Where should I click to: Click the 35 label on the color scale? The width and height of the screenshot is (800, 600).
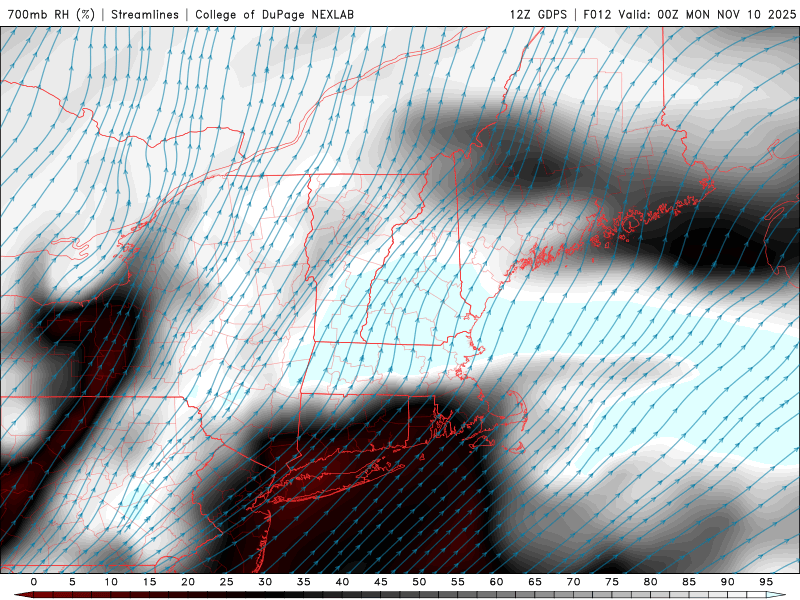pos(304,582)
